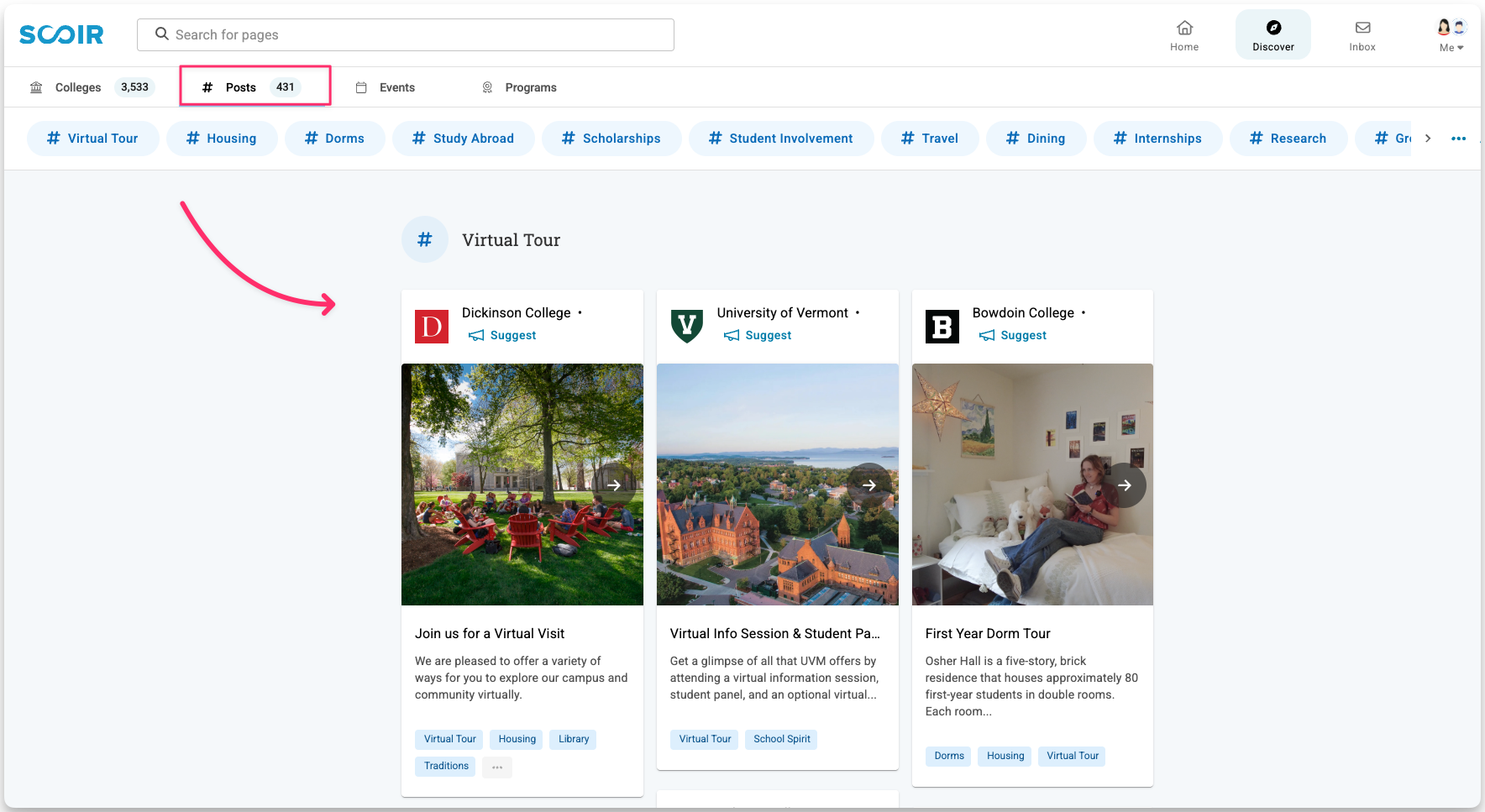
Task: Click the Search for pages field
Action: 406,34
